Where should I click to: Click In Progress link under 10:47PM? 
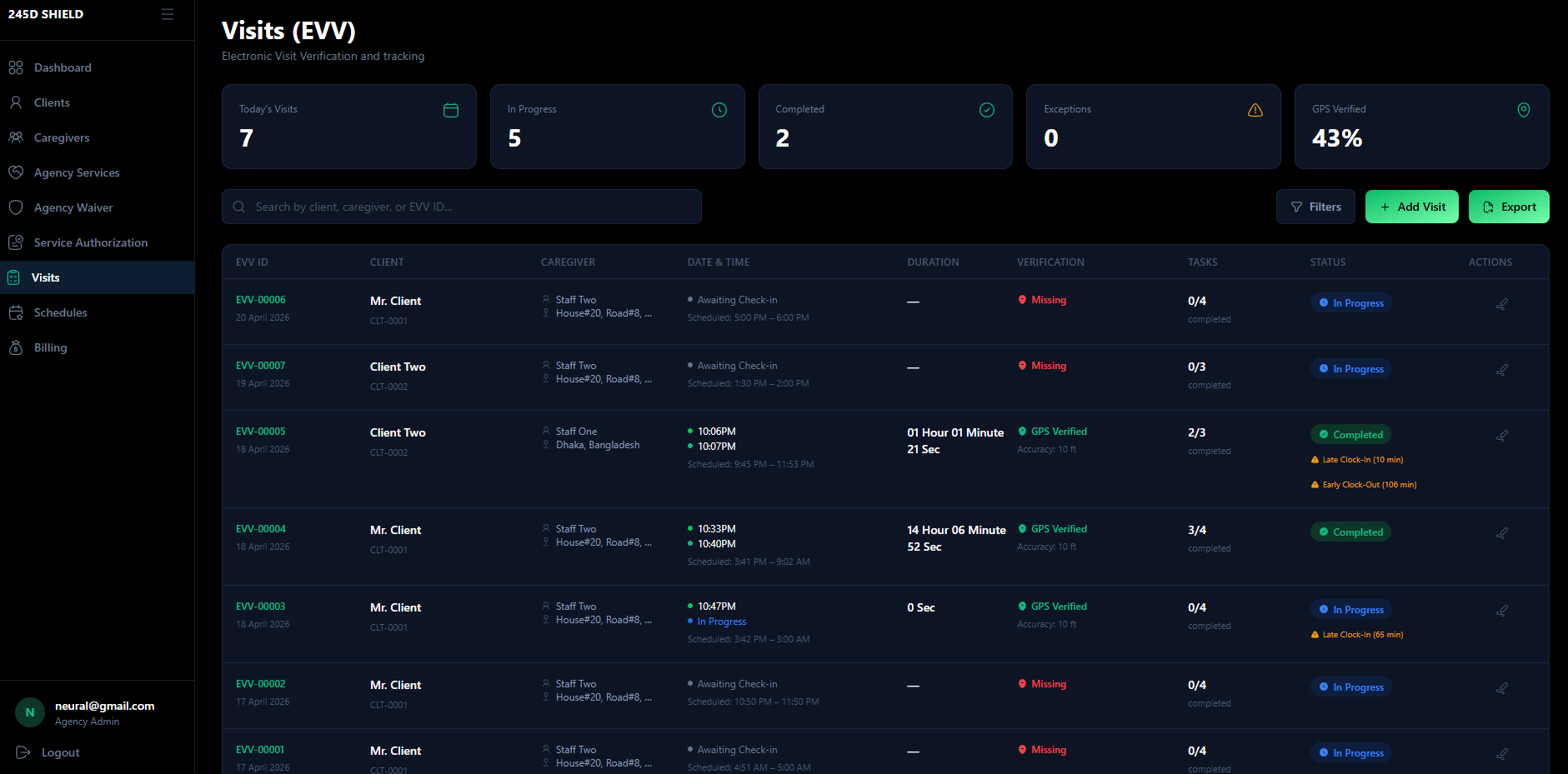click(722, 622)
